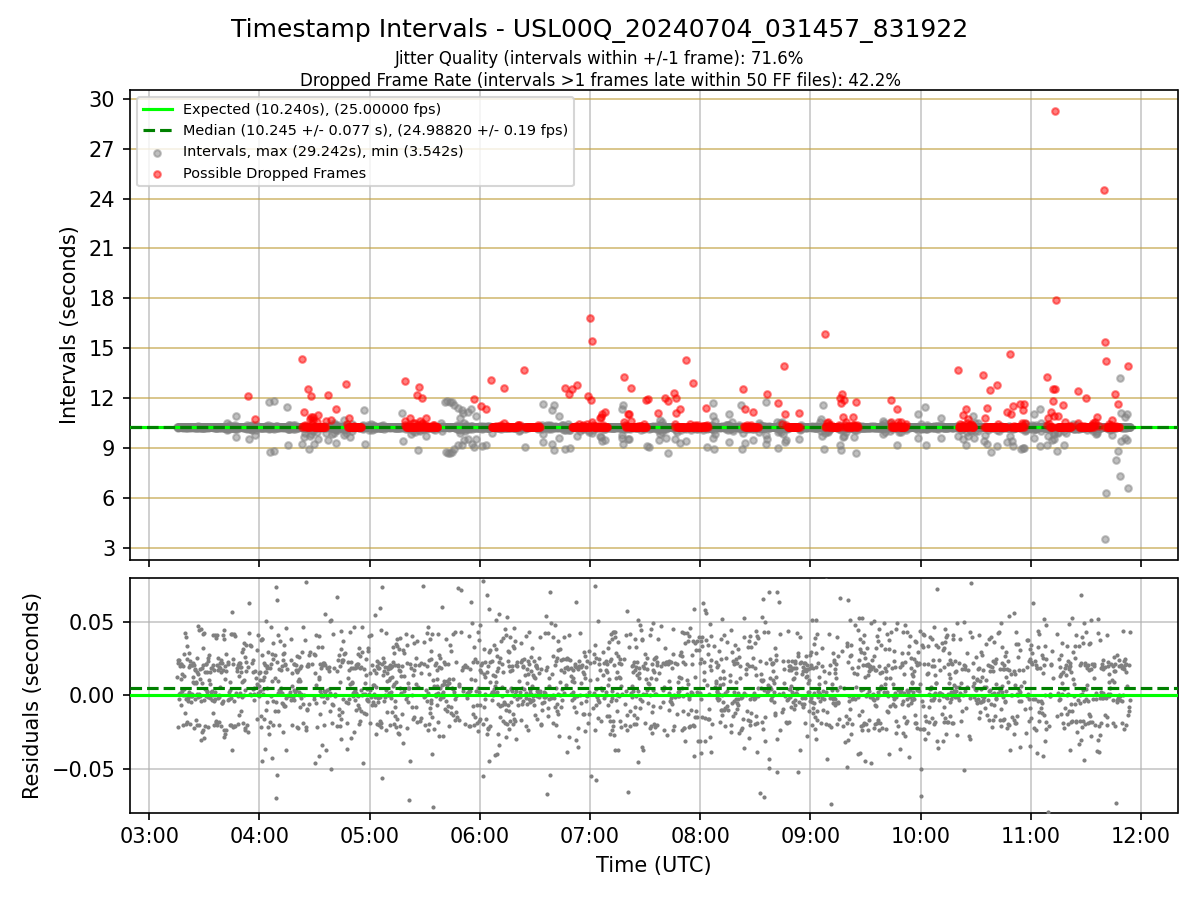Click the 27 tick on the intervals axis
This screenshot has width=1200, height=900.
pos(101,149)
